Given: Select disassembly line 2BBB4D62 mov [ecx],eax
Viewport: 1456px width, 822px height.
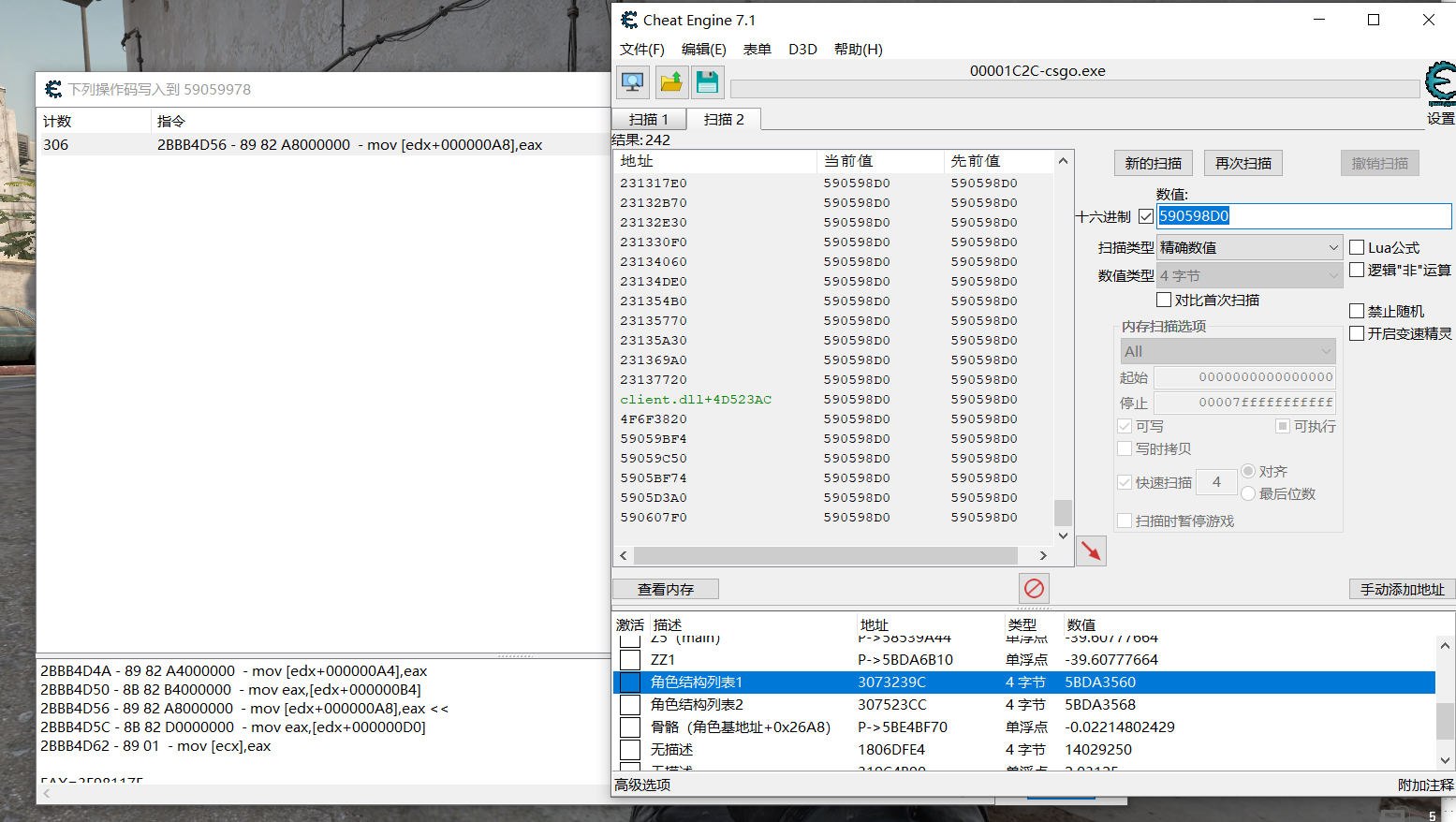Looking at the screenshot, I should pyautogui.click(x=155, y=746).
